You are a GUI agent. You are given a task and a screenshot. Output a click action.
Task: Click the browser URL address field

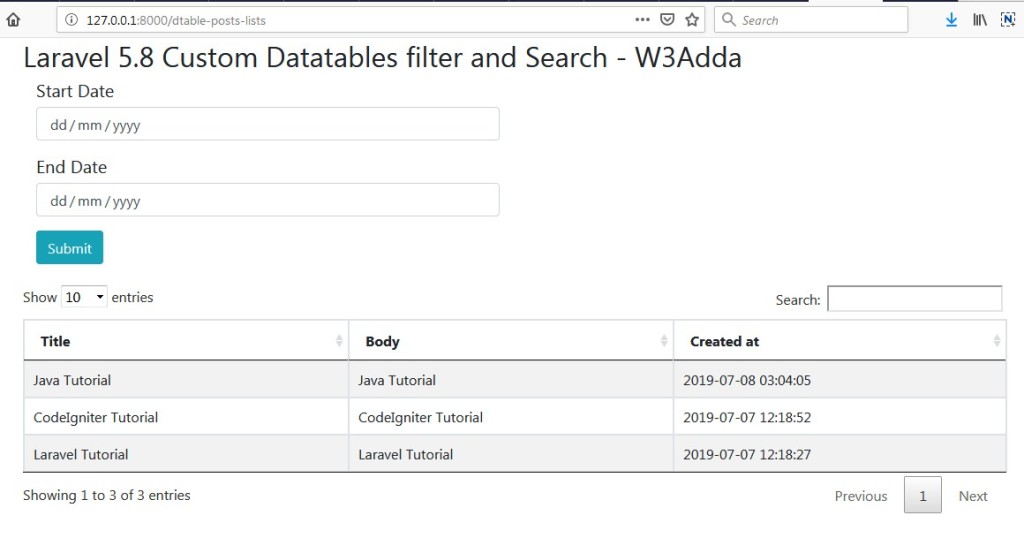350,20
